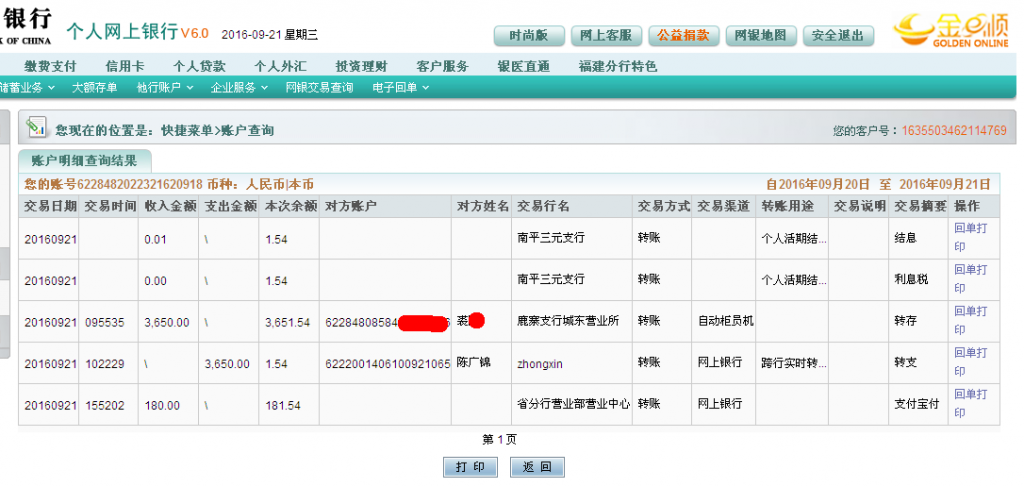Select 网银交易查询 submenu item
The width and height of the screenshot is (1024, 487).
(319, 87)
